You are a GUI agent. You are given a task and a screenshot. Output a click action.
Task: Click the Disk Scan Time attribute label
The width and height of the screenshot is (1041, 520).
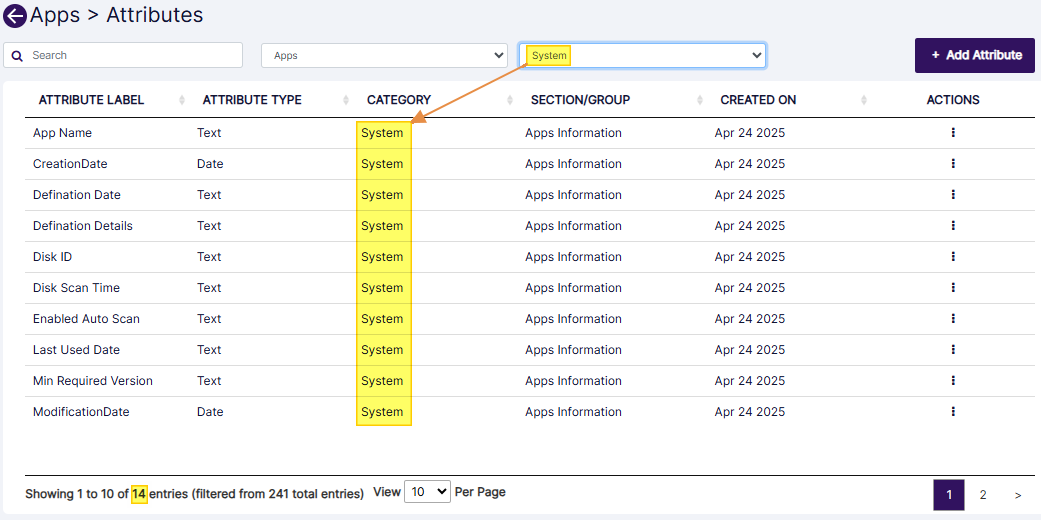[76, 288]
